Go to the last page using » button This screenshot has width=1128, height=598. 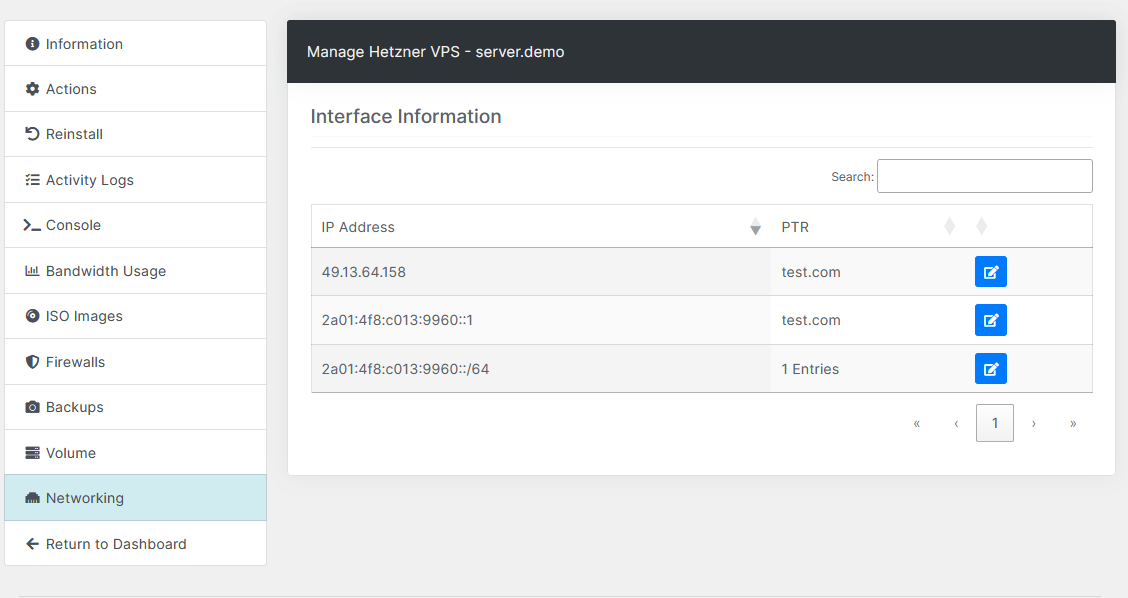[1073, 423]
